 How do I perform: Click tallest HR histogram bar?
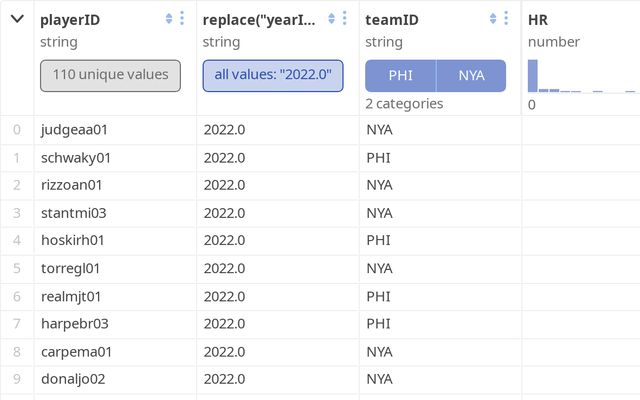click(533, 76)
